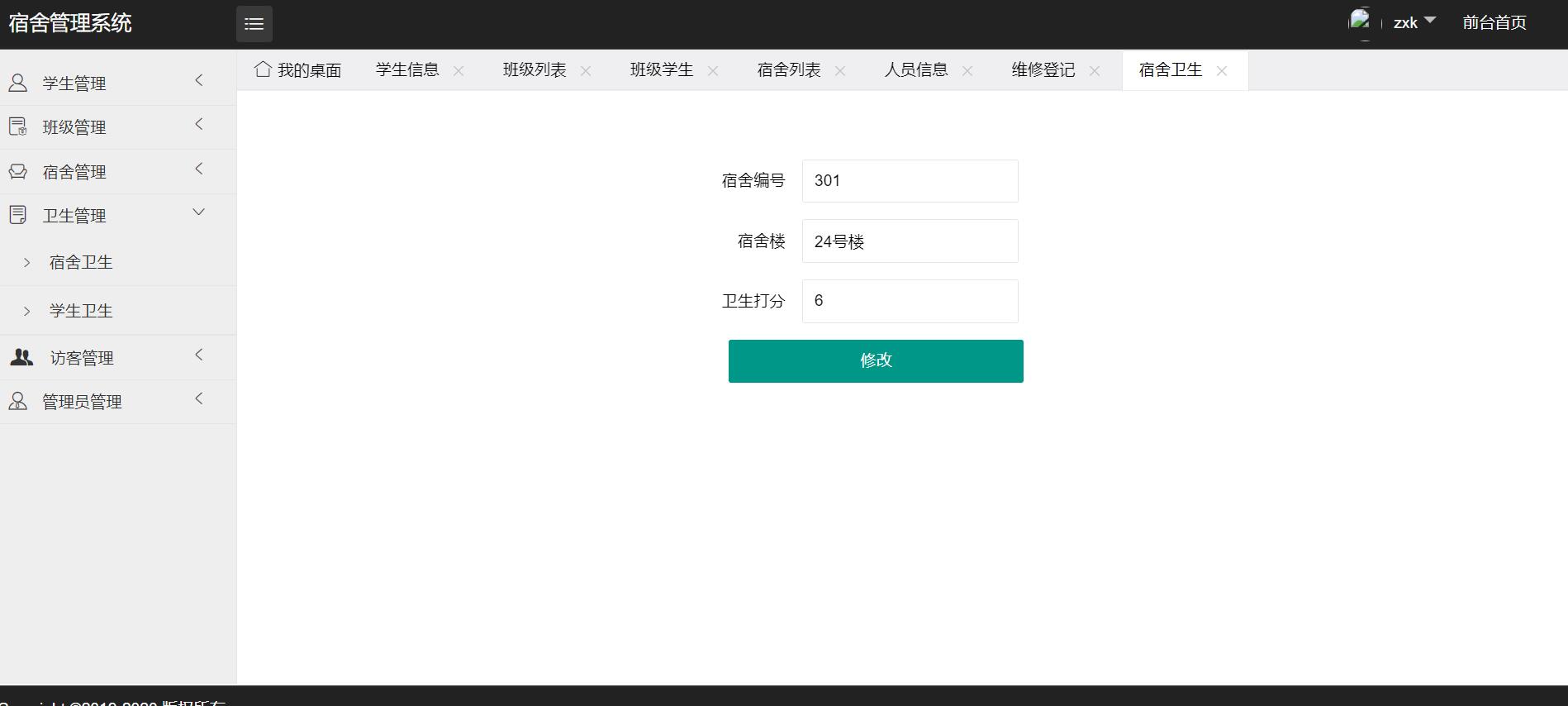Image resolution: width=1568 pixels, height=706 pixels.
Task: Expand the 学生管理 menu chevron
Action: click(199, 80)
